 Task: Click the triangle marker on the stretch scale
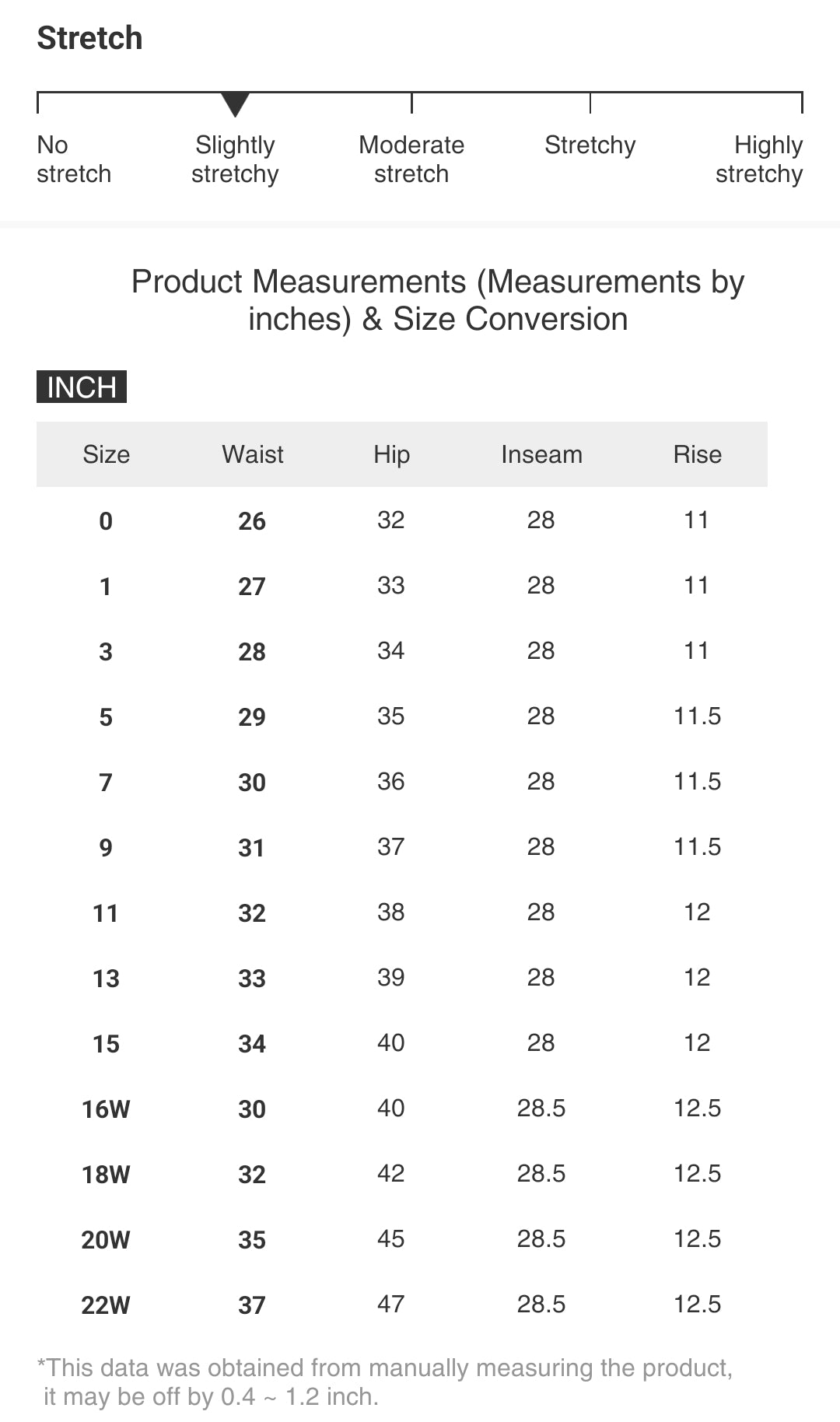coord(235,103)
